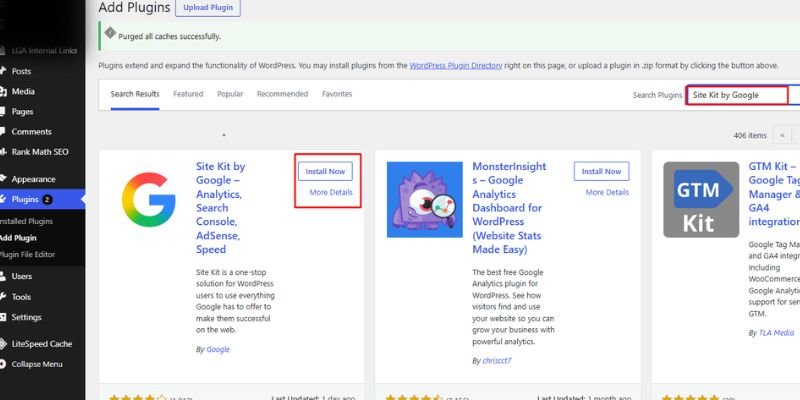800x400 pixels.
Task: Open LGA Internal Links menu
Action: (x=42, y=51)
